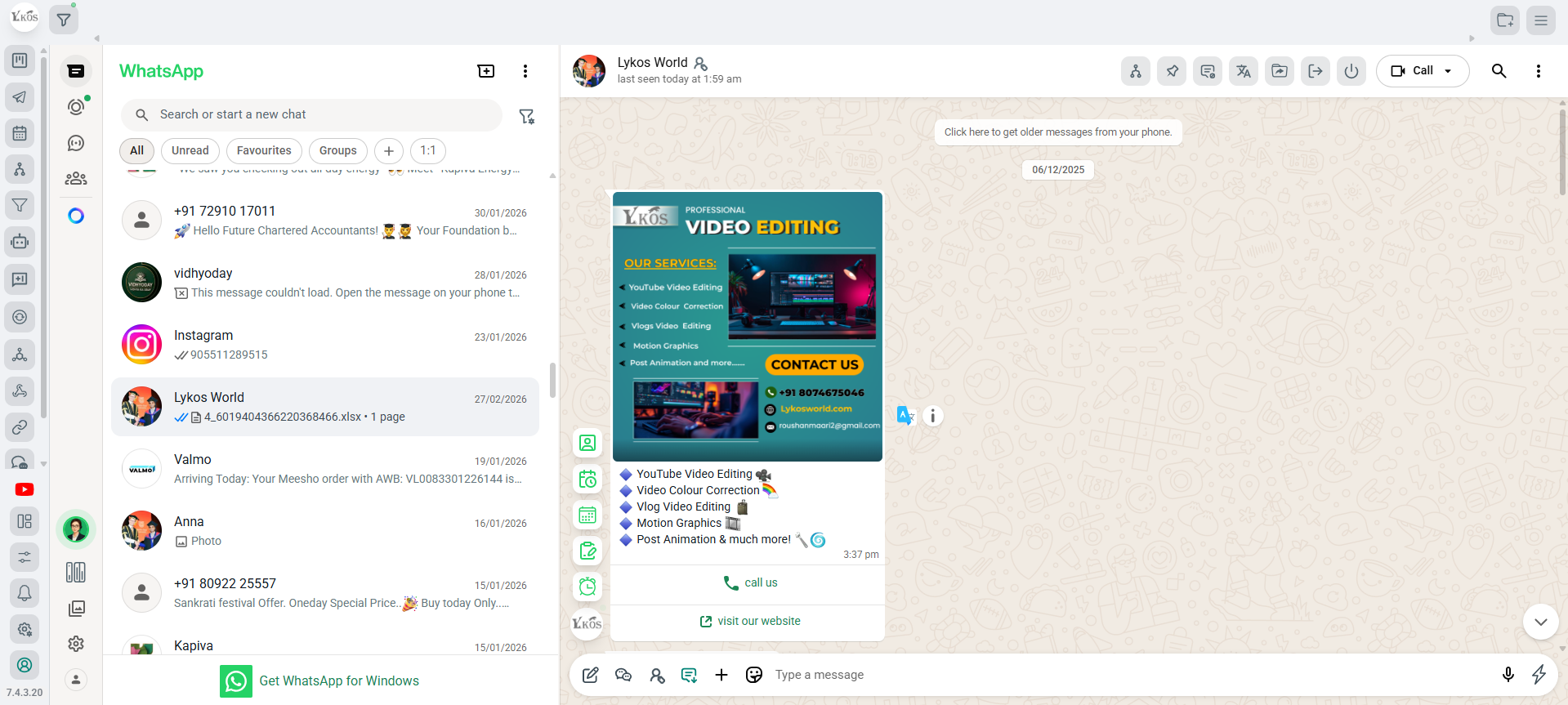This screenshot has height=705, width=1568.
Task: Toggle the chat filter icon beside search
Action: click(526, 117)
